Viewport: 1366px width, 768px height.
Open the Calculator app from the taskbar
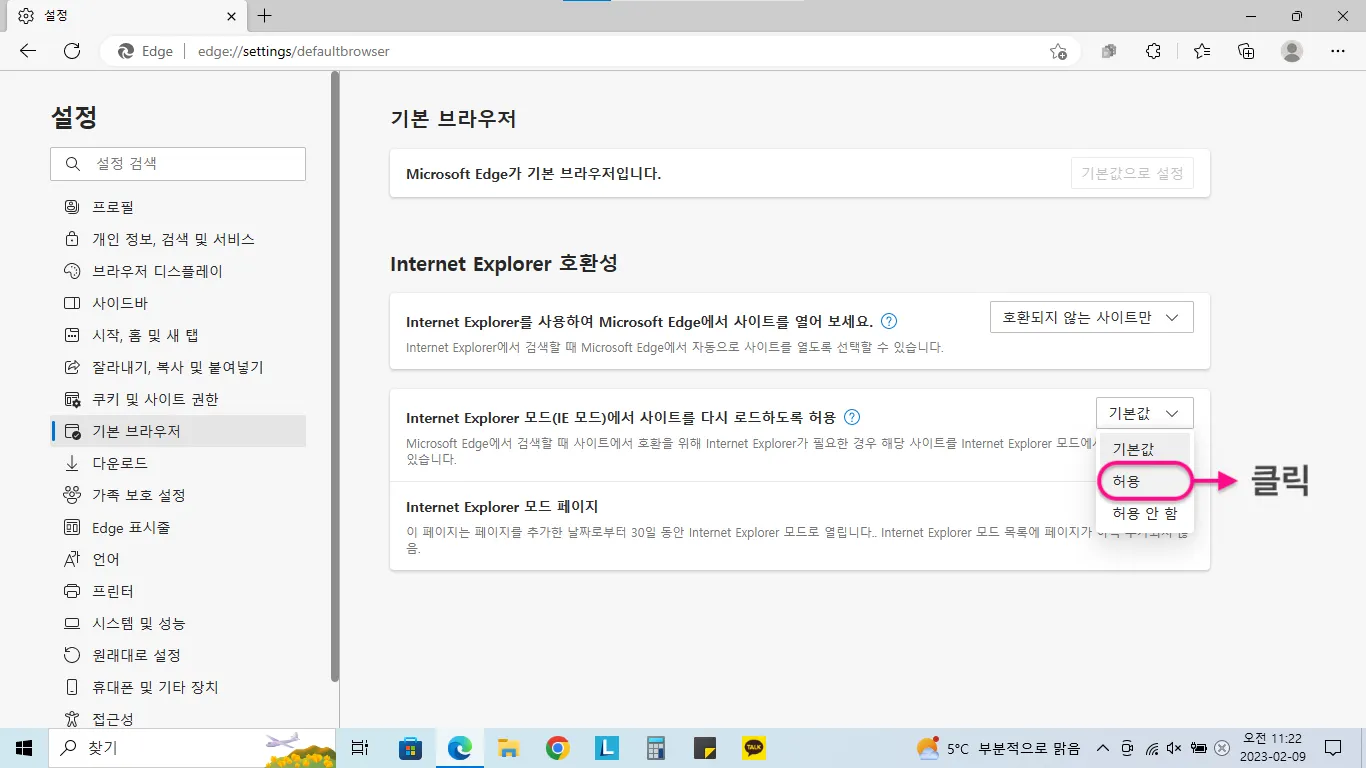click(x=656, y=748)
